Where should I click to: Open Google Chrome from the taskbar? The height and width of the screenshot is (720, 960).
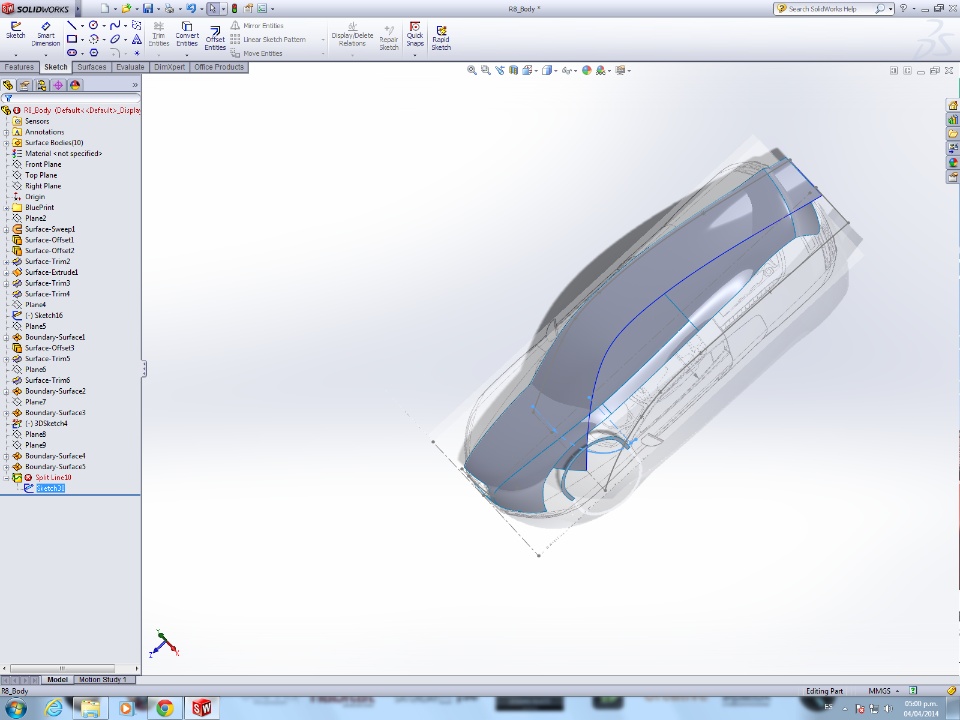click(164, 708)
